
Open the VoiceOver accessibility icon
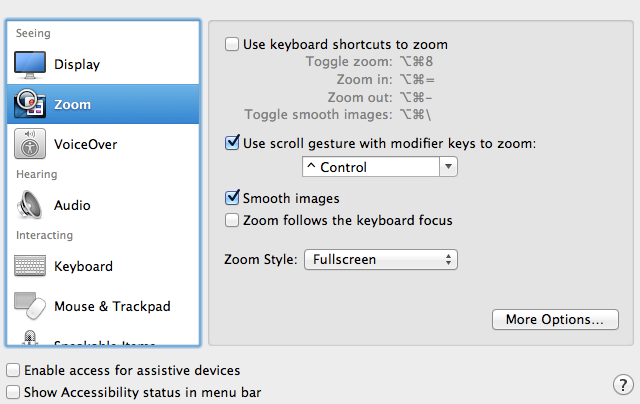[30, 144]
